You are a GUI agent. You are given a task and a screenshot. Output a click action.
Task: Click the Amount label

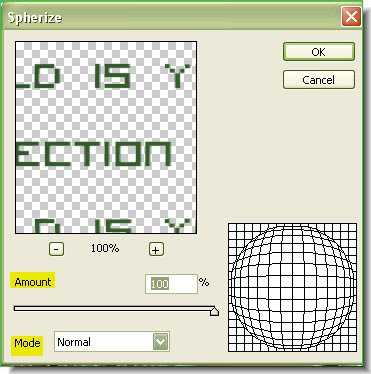33,282
